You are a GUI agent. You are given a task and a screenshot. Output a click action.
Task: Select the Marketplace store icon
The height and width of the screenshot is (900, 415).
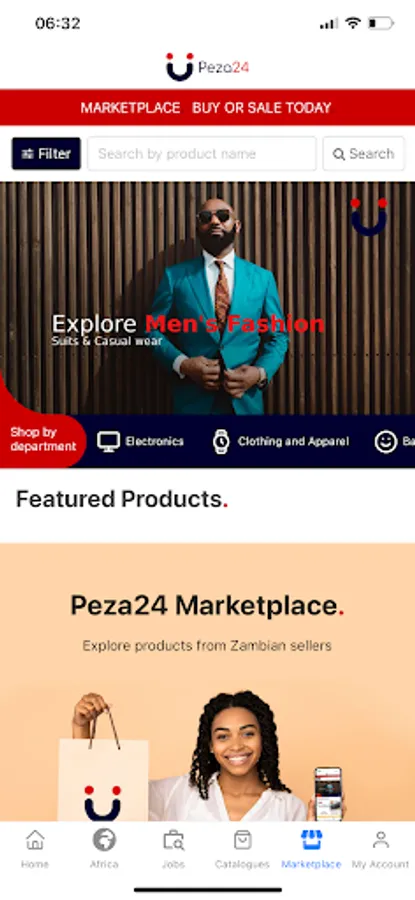311,840
